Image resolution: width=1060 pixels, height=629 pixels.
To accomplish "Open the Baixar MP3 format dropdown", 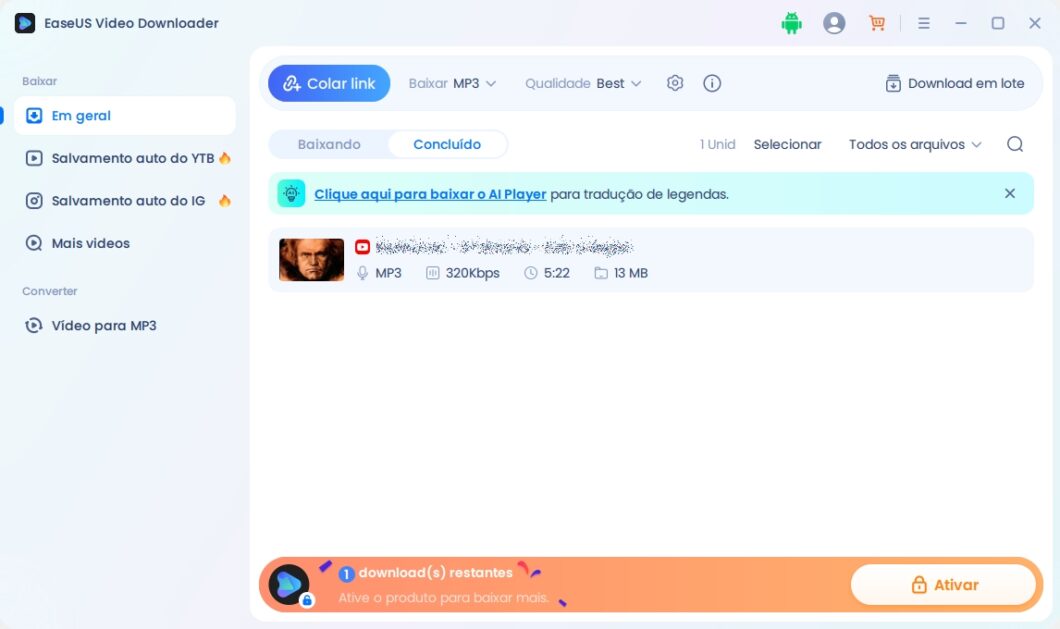I will pos(452,83).
